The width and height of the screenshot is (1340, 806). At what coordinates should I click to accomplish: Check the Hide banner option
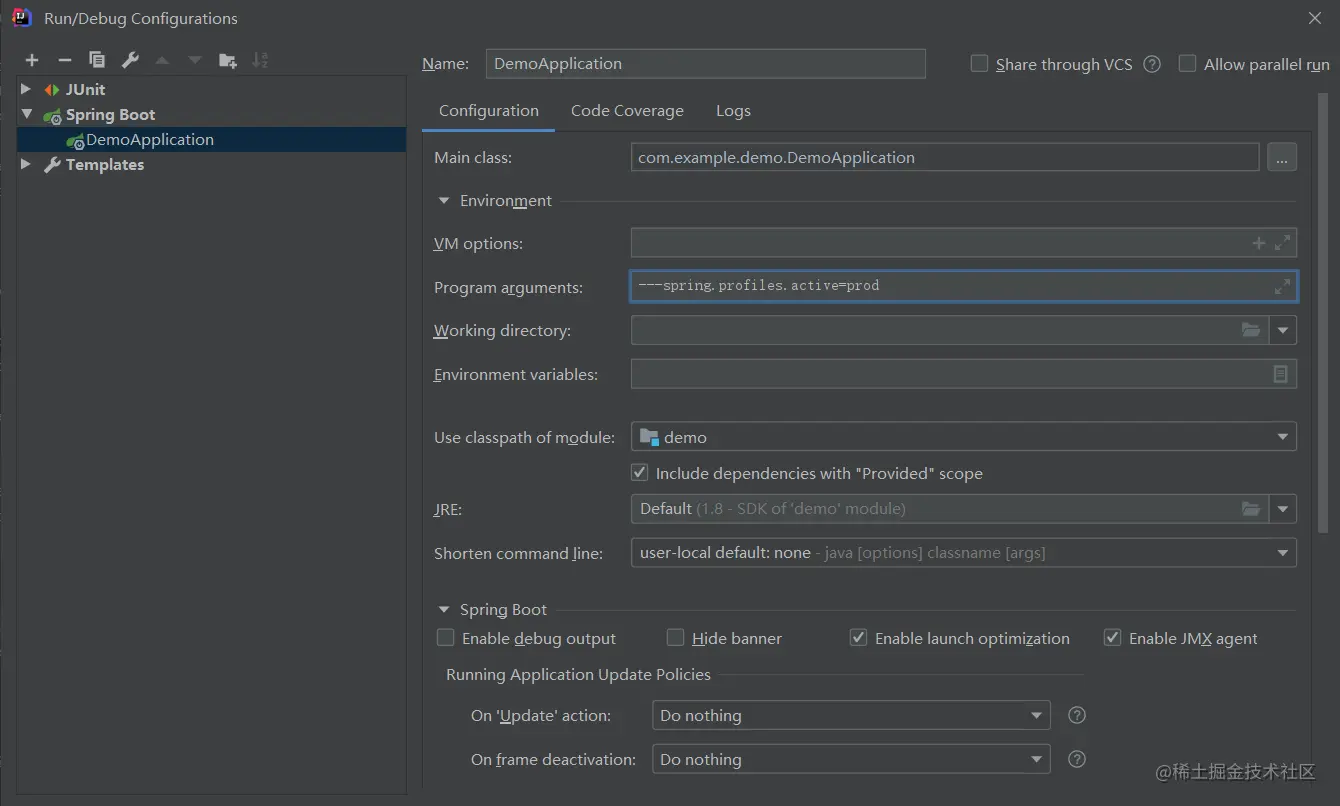tap(676, 638)
